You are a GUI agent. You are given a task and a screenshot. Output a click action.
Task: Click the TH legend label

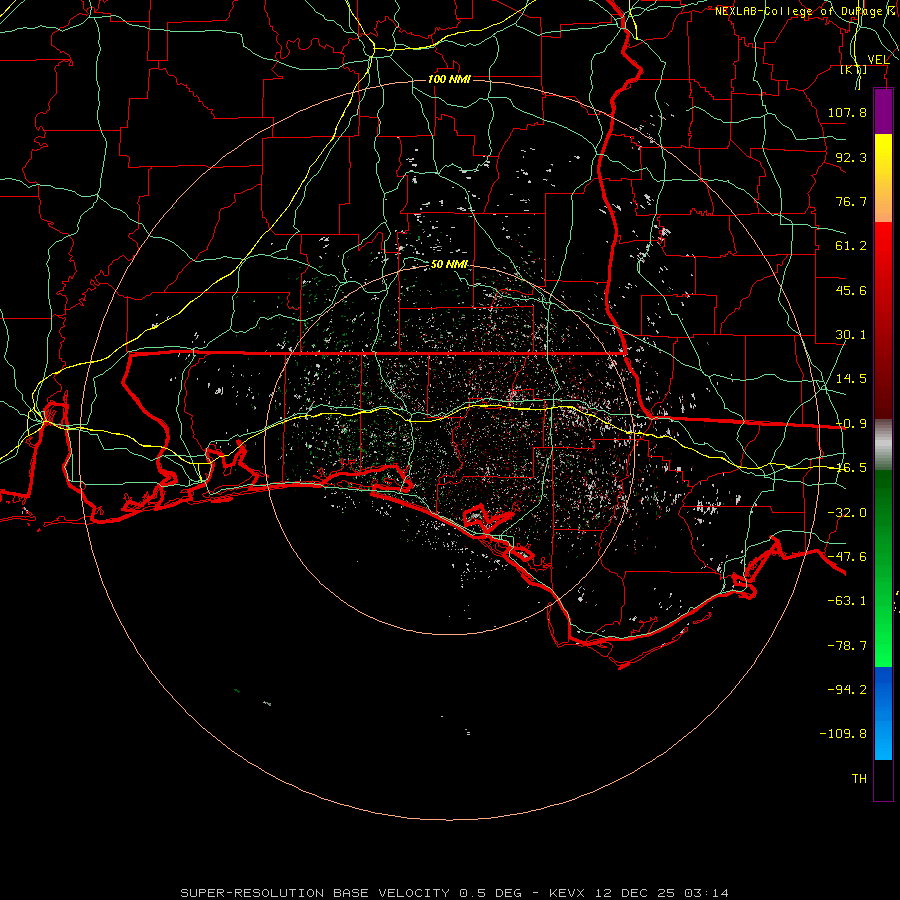click(859, 779)
